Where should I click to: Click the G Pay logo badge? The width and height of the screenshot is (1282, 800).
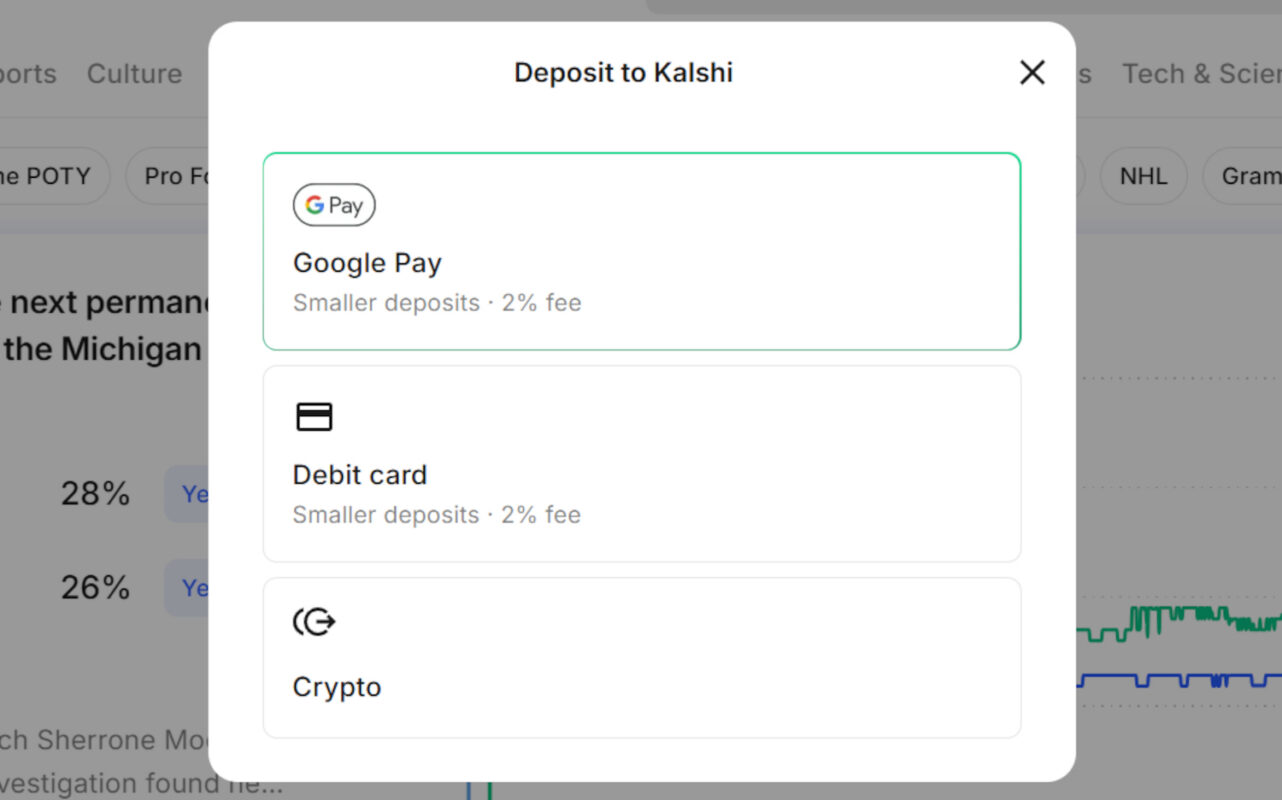coord(334,205)
